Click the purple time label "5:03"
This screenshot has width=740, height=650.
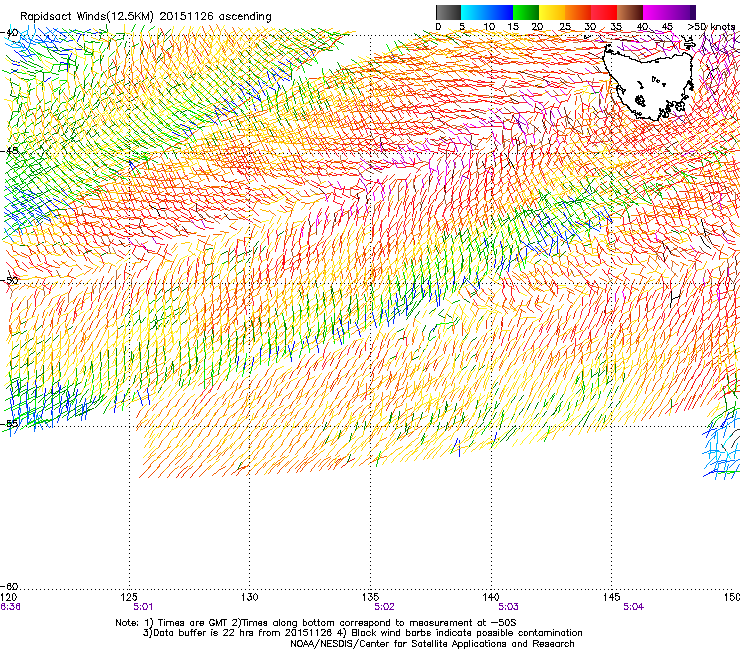click(x=508, y=607)
